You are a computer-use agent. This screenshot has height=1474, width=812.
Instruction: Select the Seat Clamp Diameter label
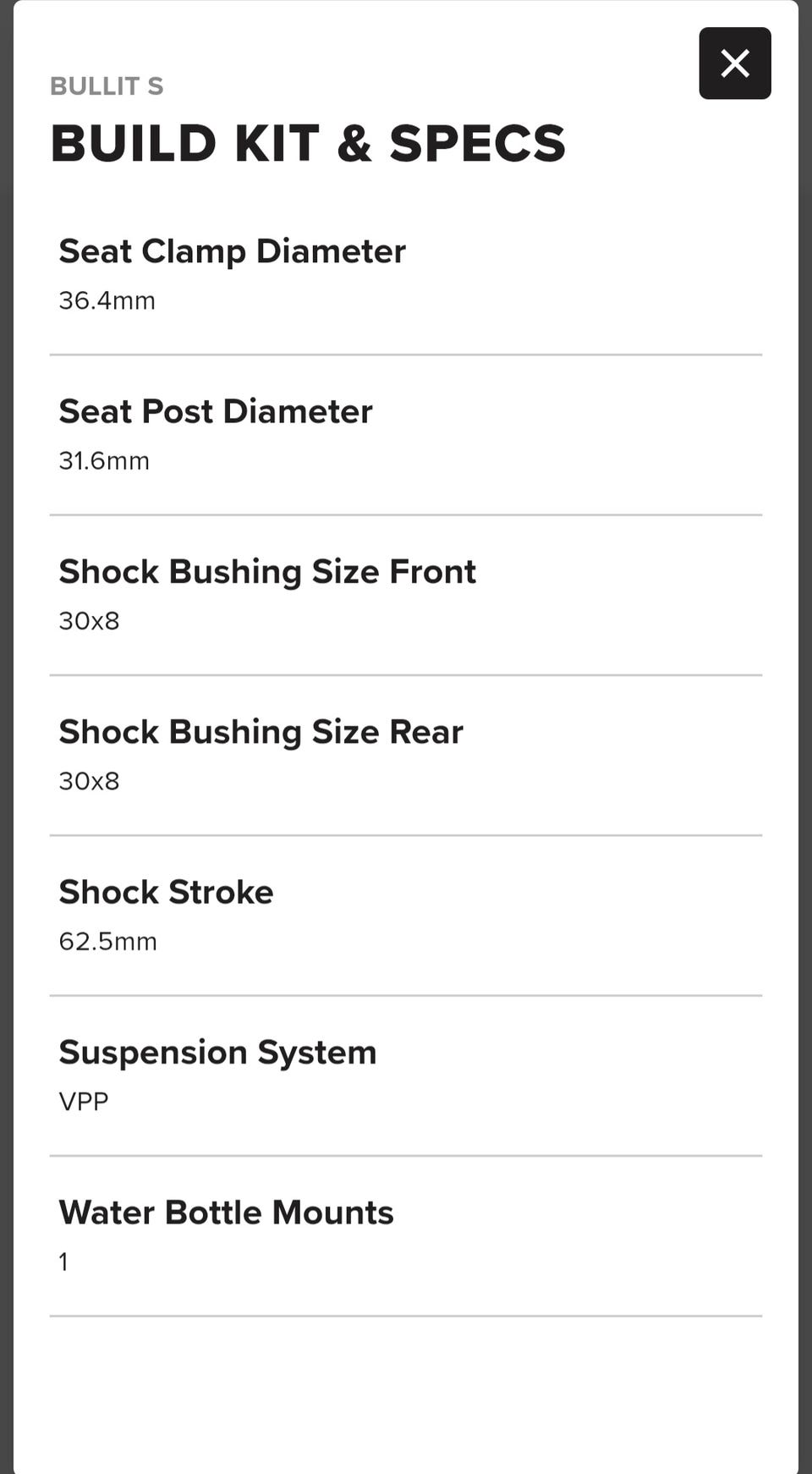(x=232, y=251)
